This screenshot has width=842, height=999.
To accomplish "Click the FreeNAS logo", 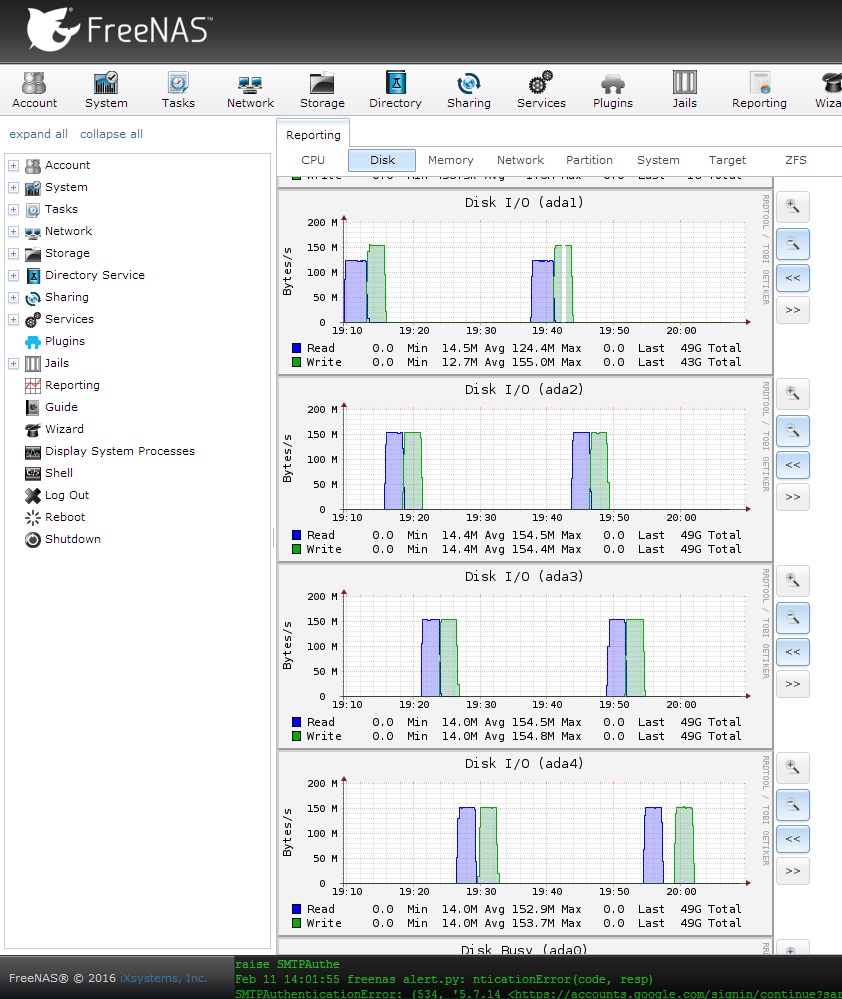I will (x=118, y=30).
